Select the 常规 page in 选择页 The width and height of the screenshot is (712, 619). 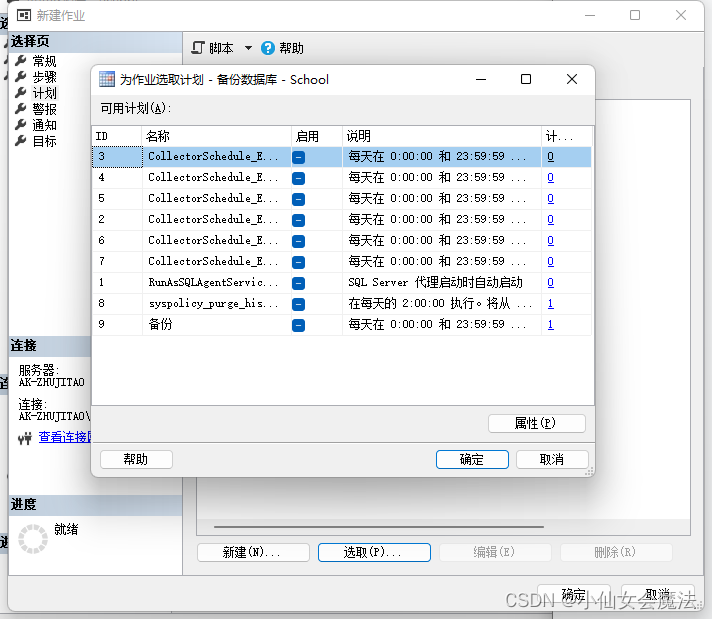(x=44, y=61)
